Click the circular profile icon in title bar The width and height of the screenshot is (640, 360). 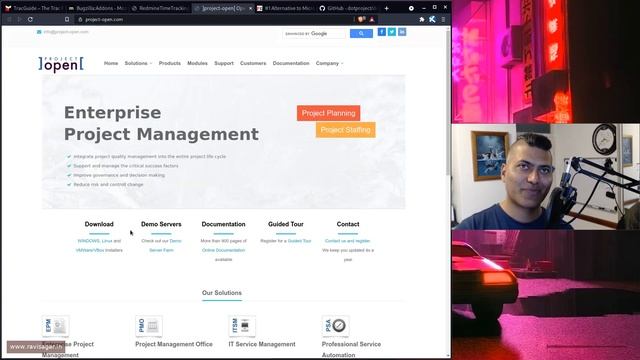click(x=411, y=8)
